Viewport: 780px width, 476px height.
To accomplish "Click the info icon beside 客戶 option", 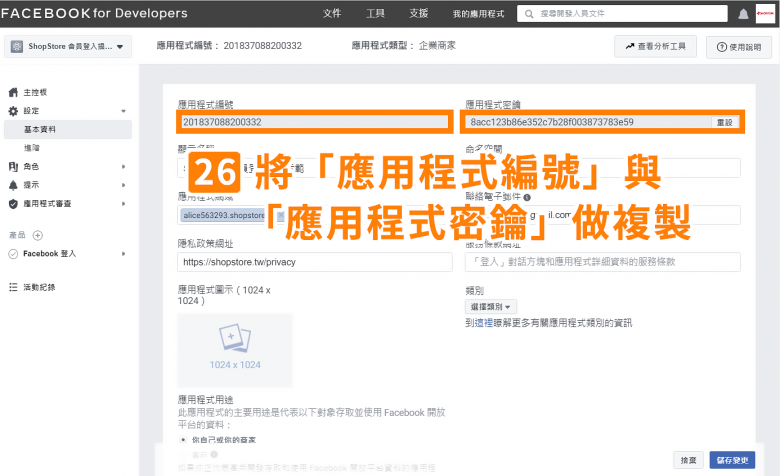I will [214, 454].
